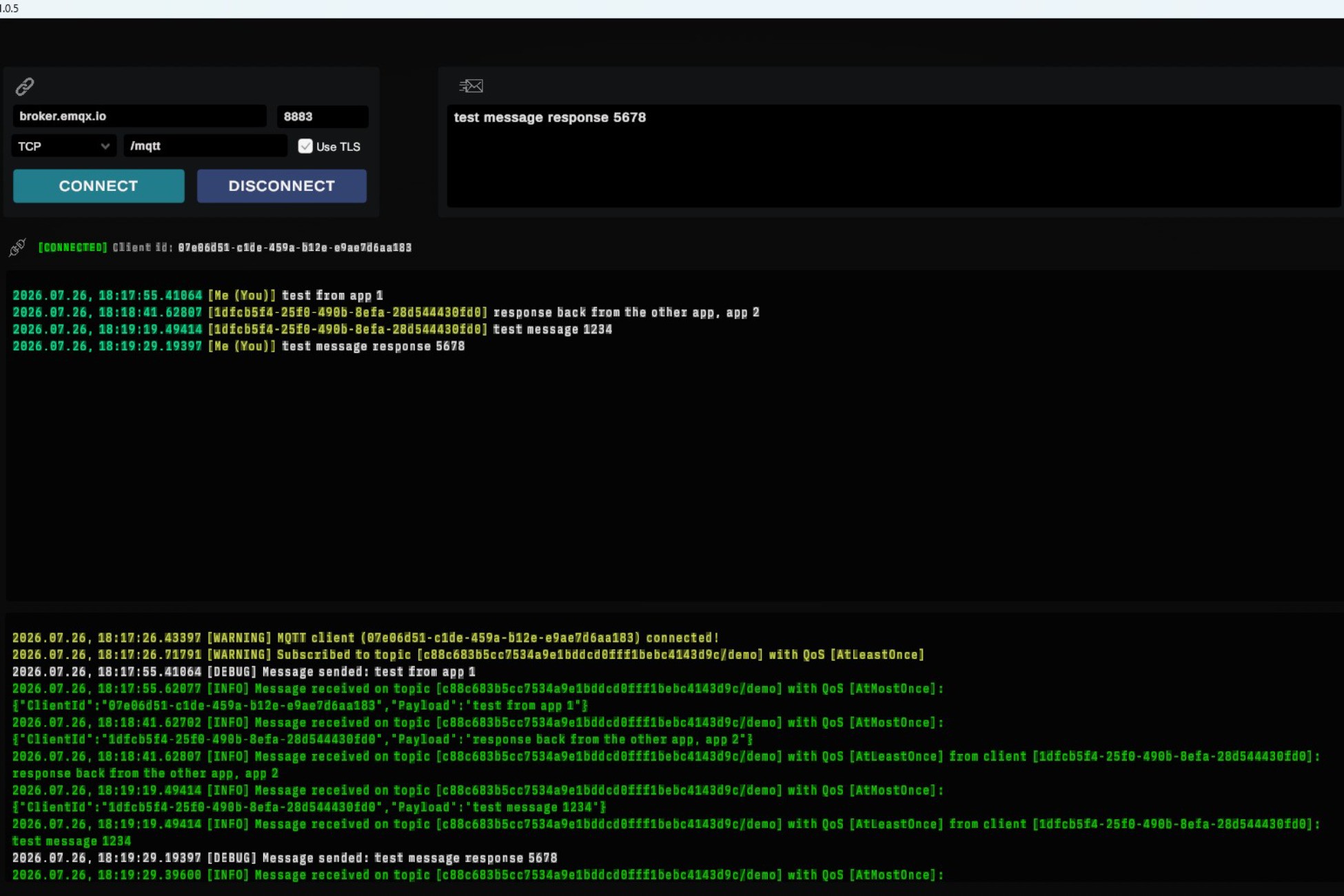Viewport: 1344px width, 896px height.
Task: Click log JSON payload 'test from app 1'
Action: click(300, 706)
